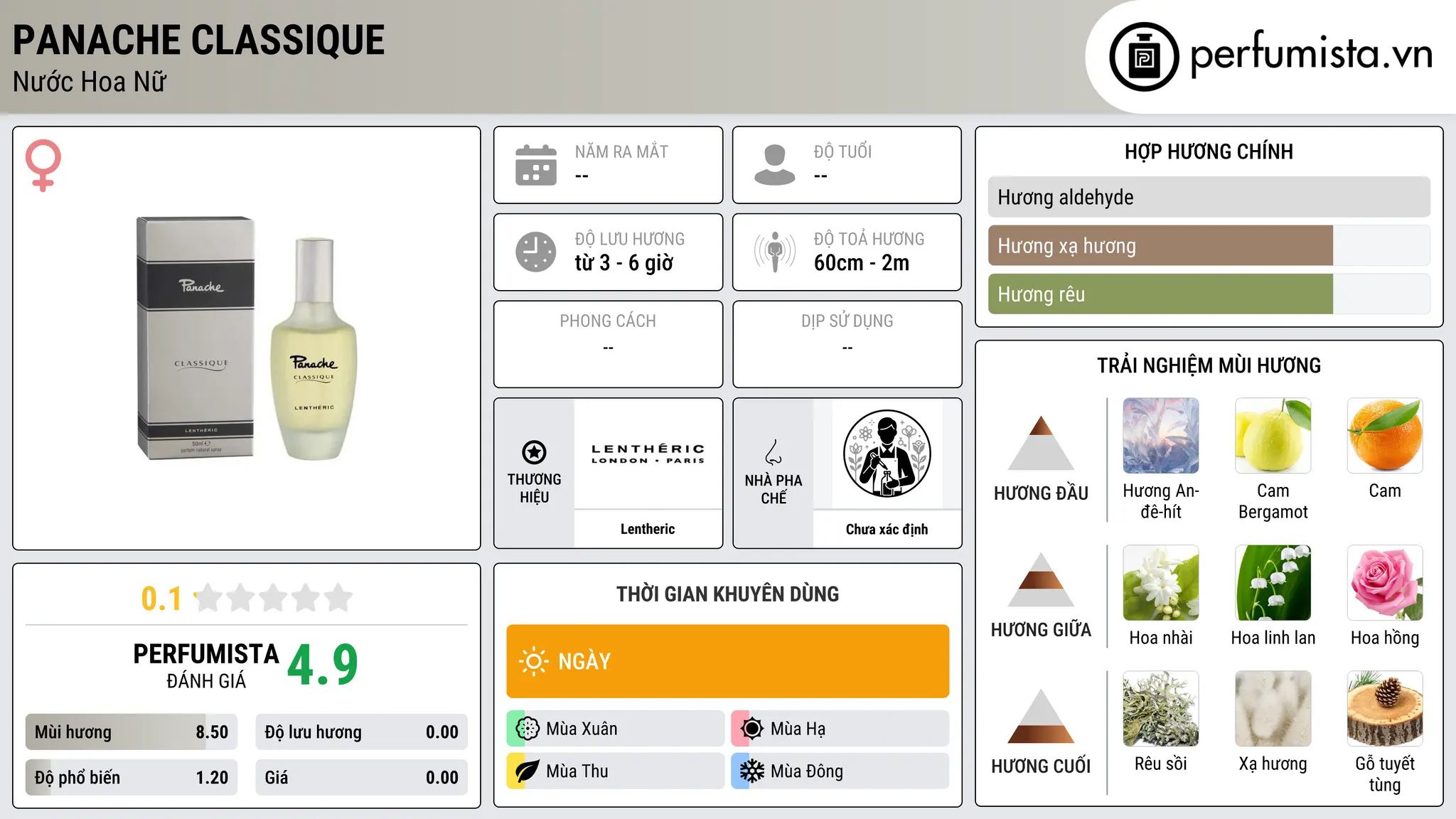Visit the perfumista.vn site name
The image size is (1456, 819).
point(1312,53)
